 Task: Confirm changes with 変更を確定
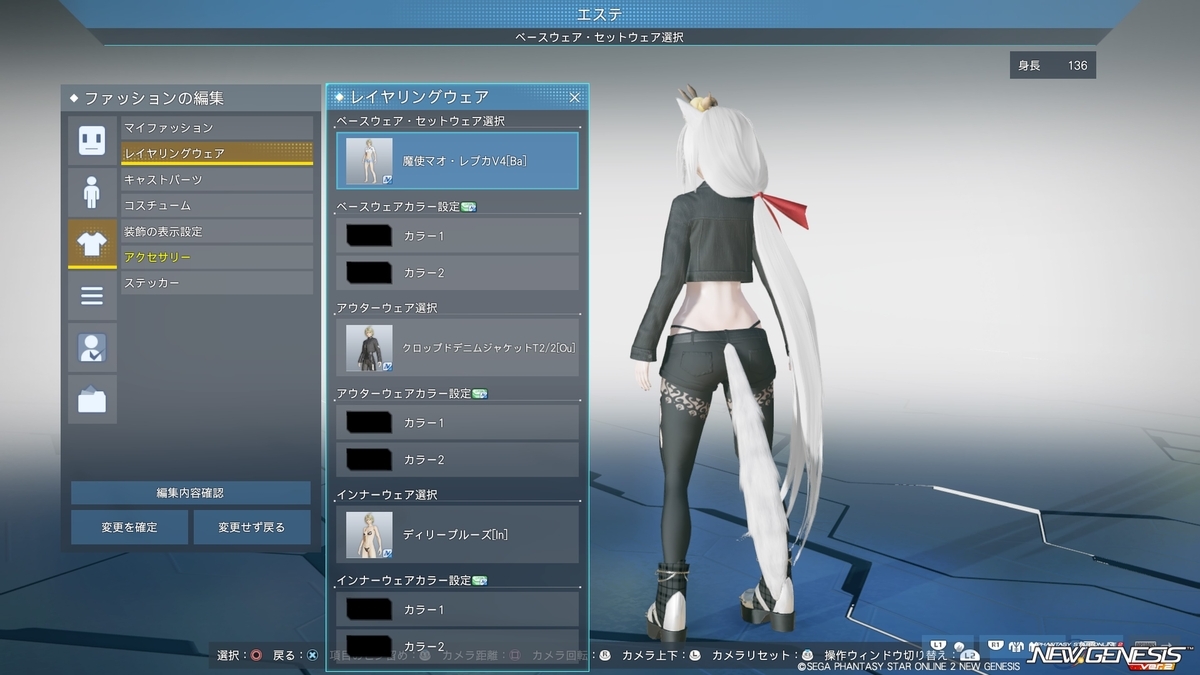pos(129,527)
